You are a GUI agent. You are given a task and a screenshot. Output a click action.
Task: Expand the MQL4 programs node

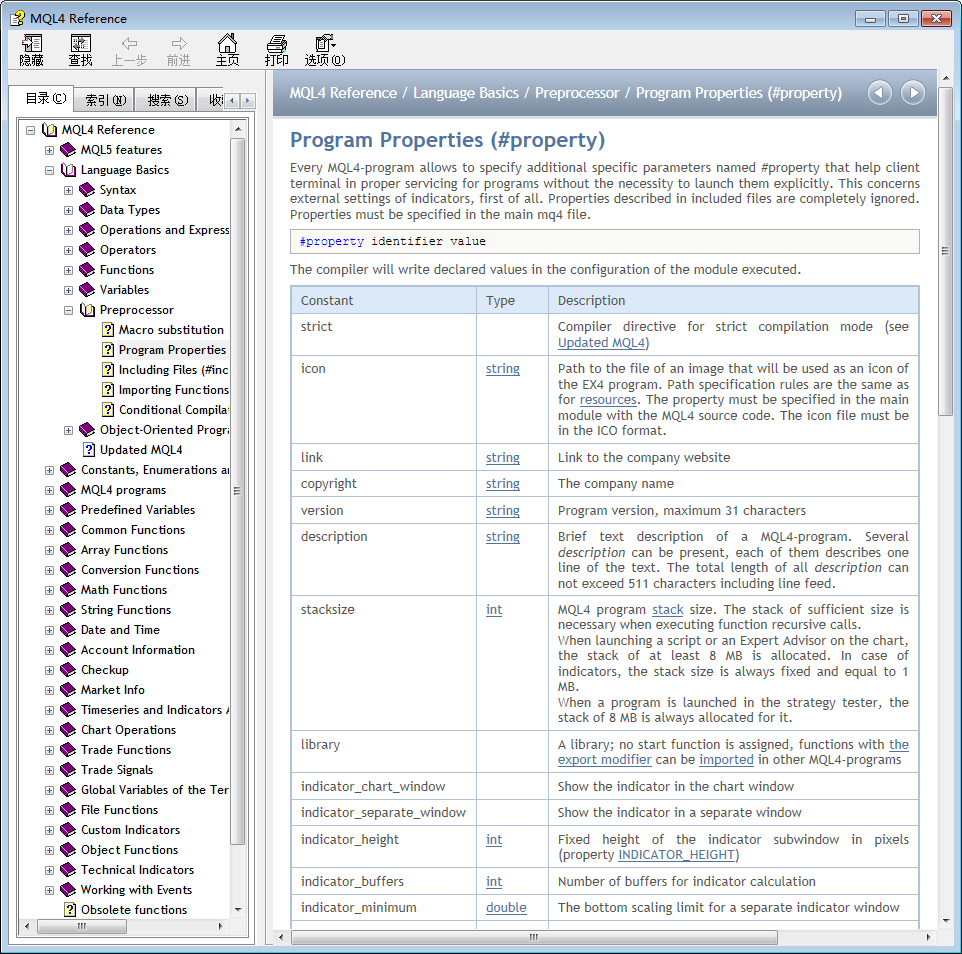50,490
